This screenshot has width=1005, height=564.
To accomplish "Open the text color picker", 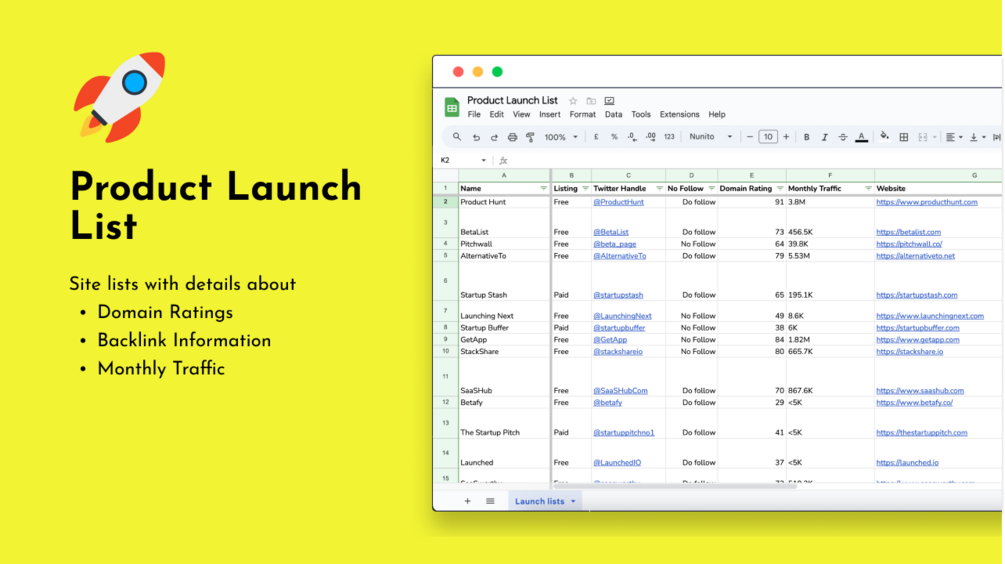I will (x=861, y=137).
